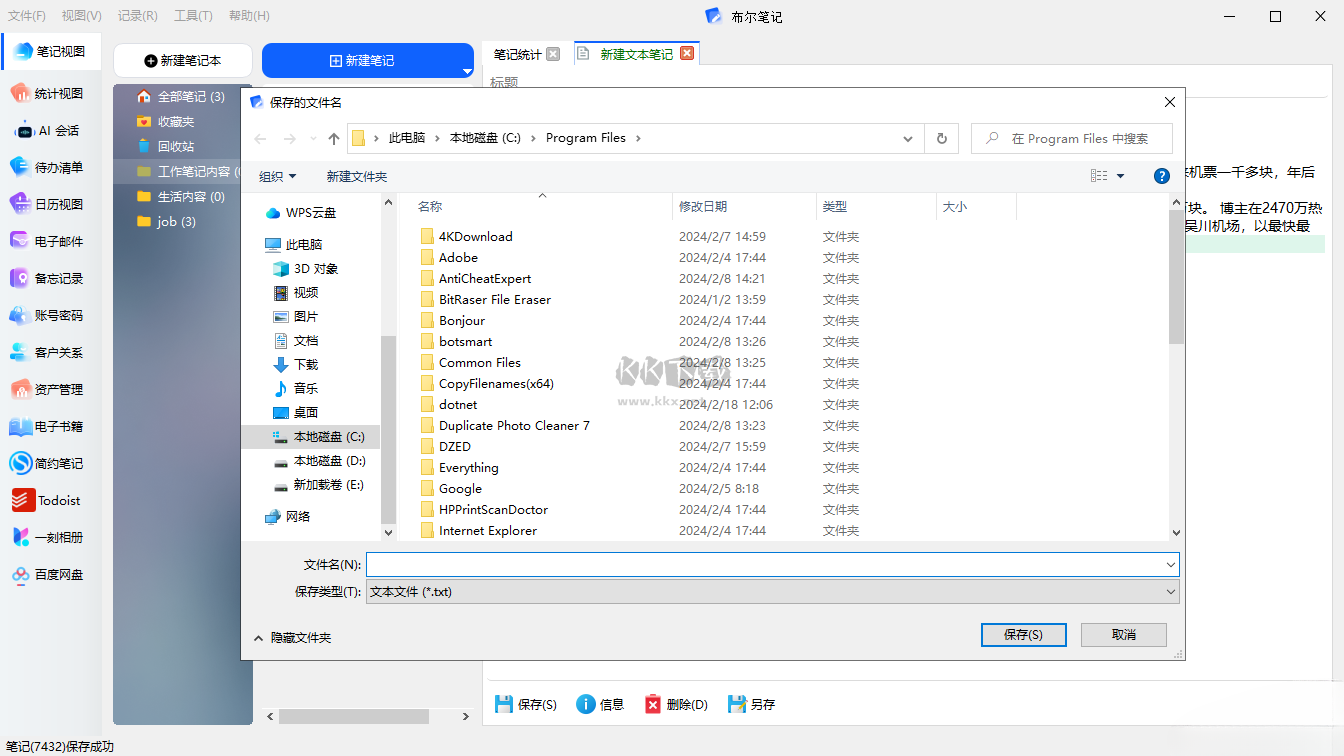Open the 回收站 notebook entry
The height and width of the screenshot is (756, 1344).
tap(166, 147)
